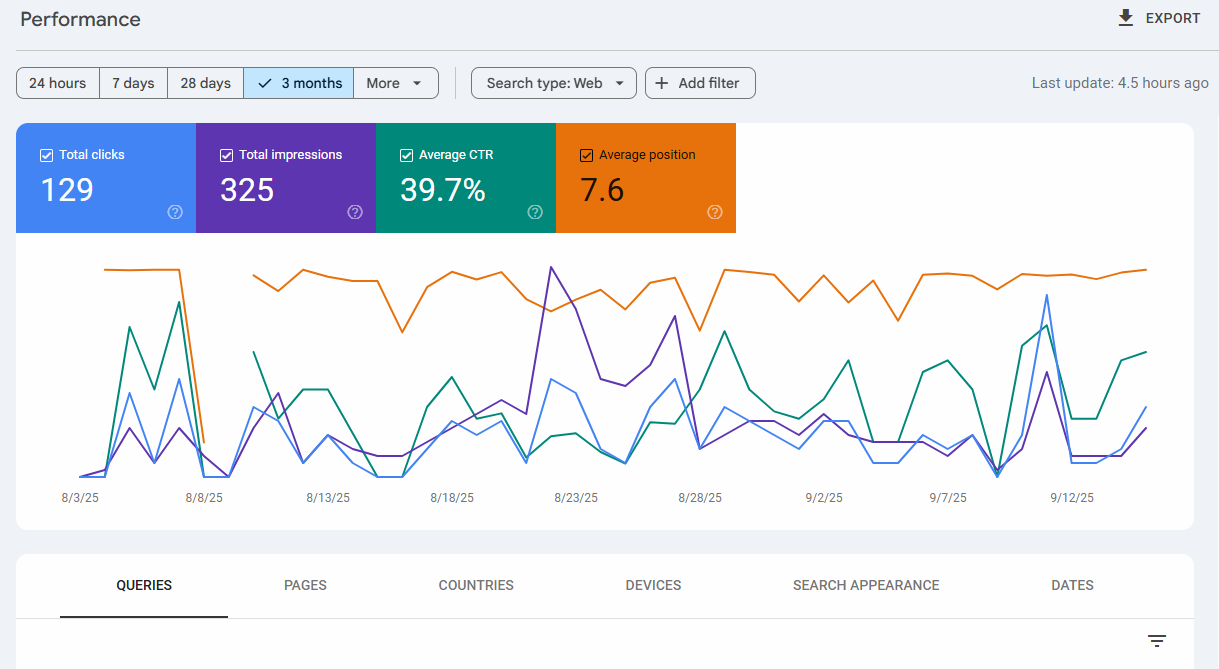Switch to the Pages tab

pyautogui.click(x=305, y=585)
